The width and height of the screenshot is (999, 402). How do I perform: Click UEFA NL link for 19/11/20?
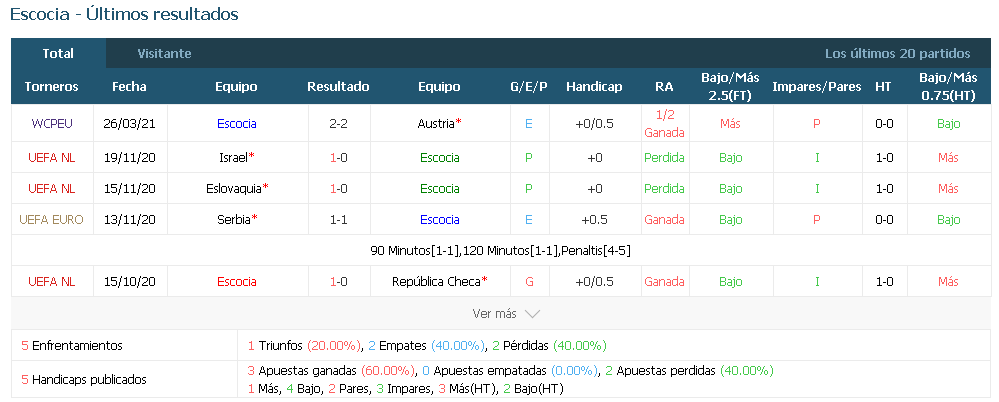[52, 157]
